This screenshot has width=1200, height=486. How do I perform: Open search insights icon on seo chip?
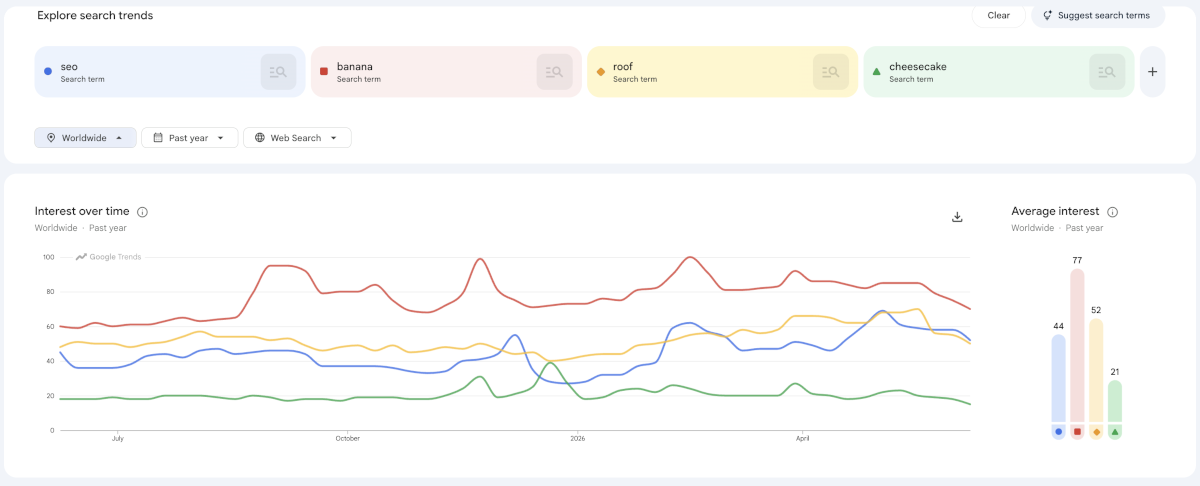tap(279, 72)
